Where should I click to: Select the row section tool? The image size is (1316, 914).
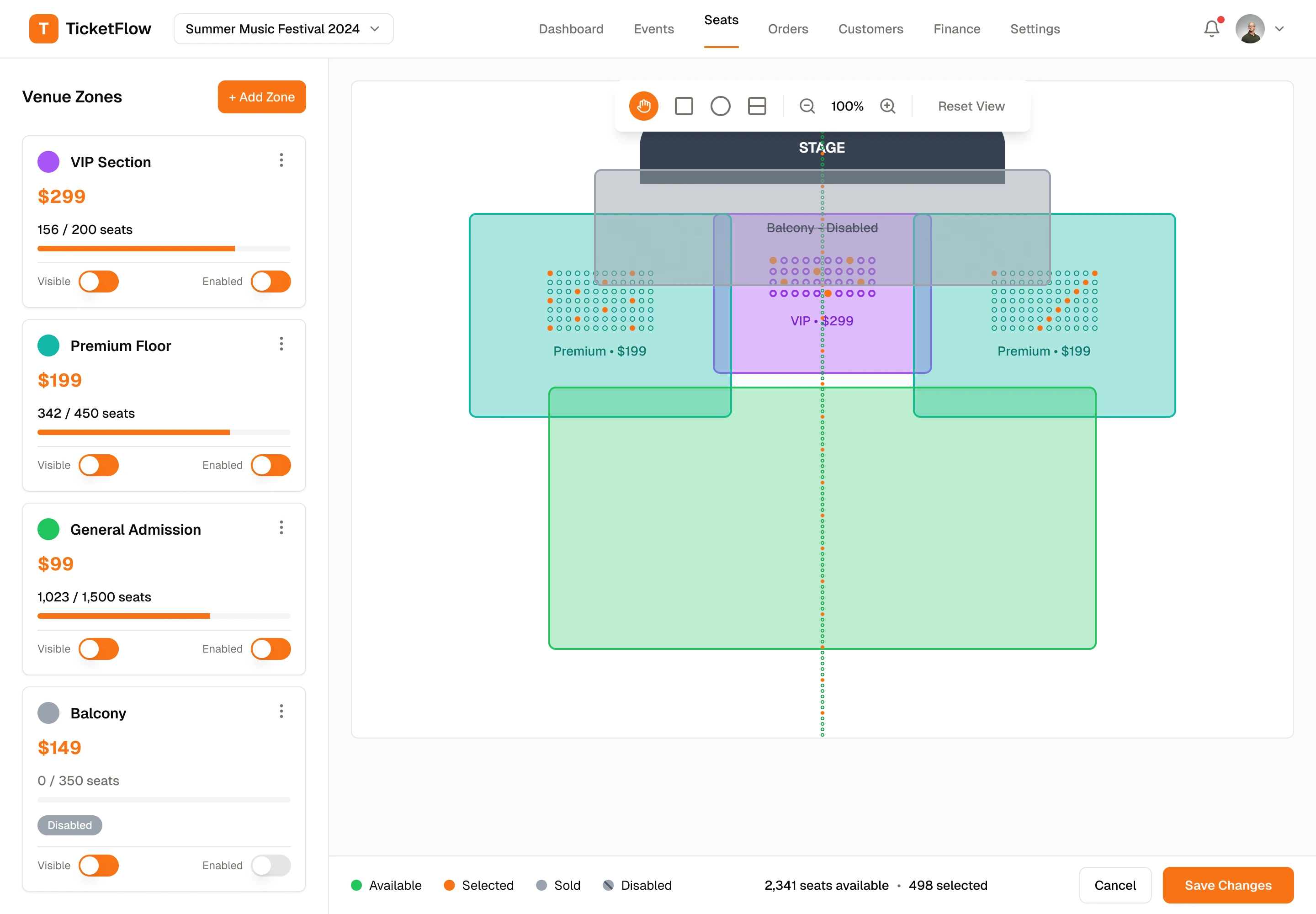[x=757, y=106]
